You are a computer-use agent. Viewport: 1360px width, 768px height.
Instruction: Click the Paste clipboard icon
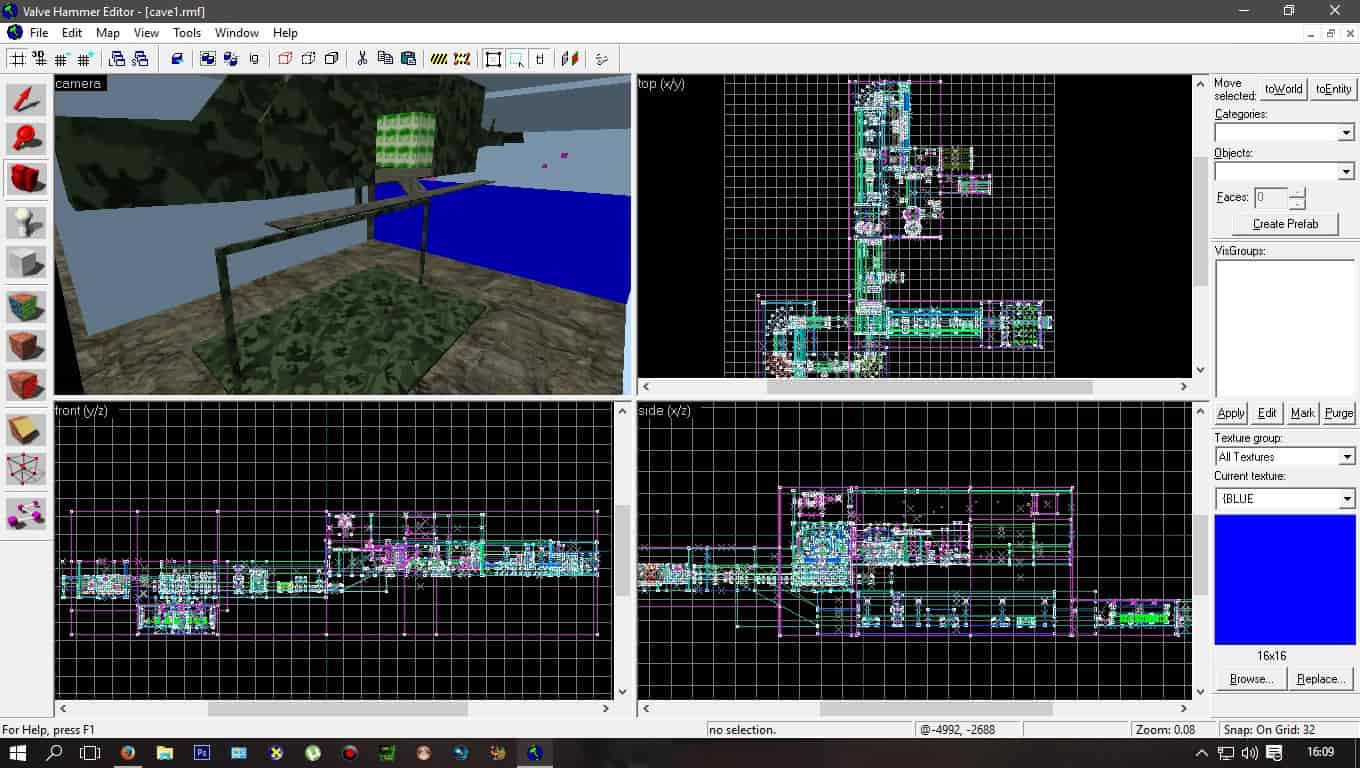[408, 59]
